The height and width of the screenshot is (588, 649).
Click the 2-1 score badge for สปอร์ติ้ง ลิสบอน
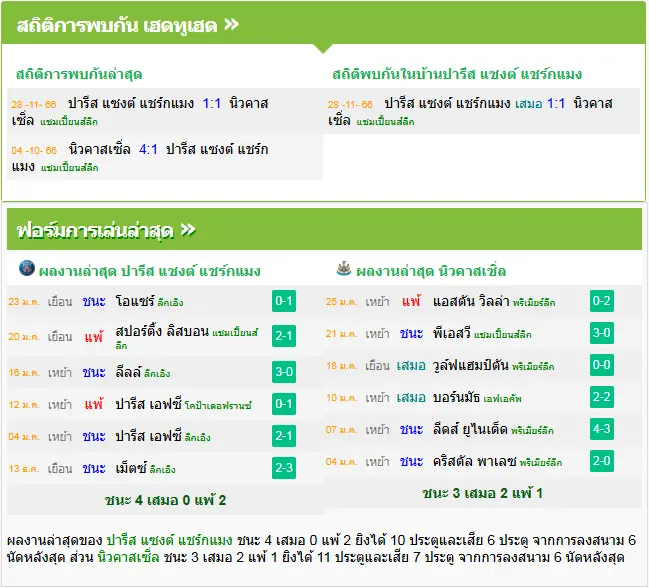point(284,336)
